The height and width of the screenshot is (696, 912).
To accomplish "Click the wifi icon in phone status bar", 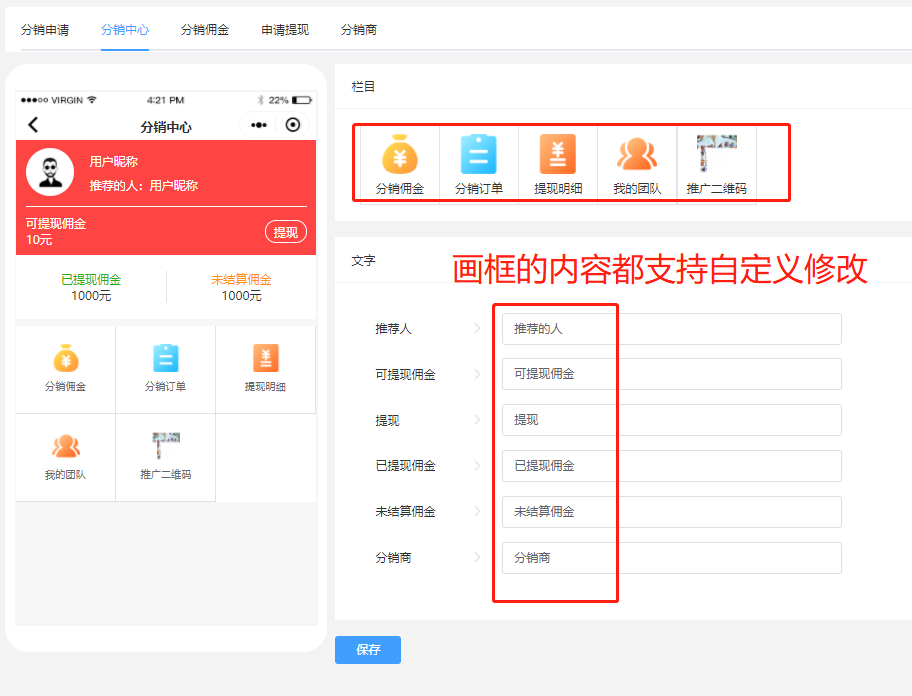I will 92,99.
